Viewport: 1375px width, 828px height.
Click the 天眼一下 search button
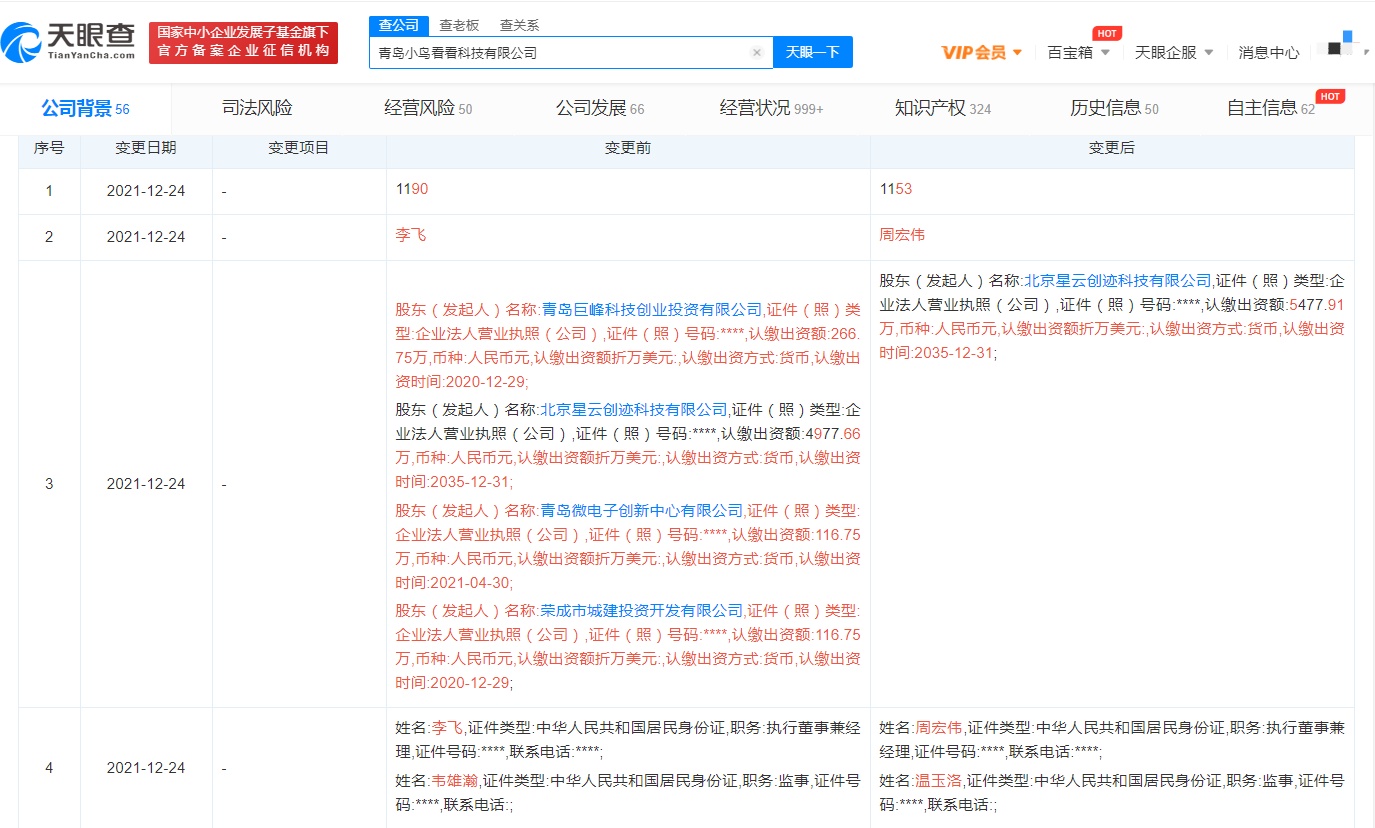(x=812, y=52)
